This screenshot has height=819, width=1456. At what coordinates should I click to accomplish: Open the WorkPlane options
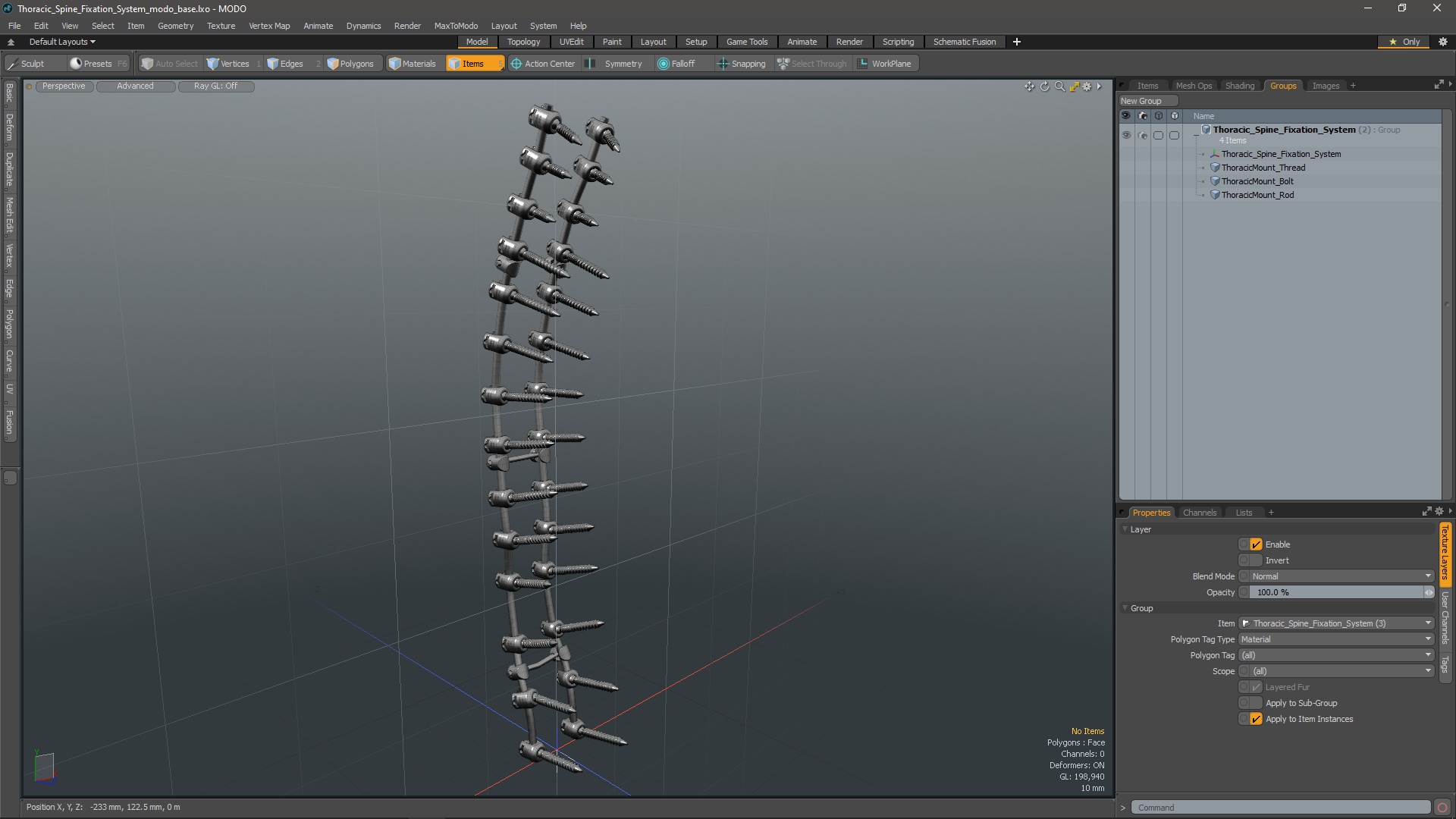(886, 64)
